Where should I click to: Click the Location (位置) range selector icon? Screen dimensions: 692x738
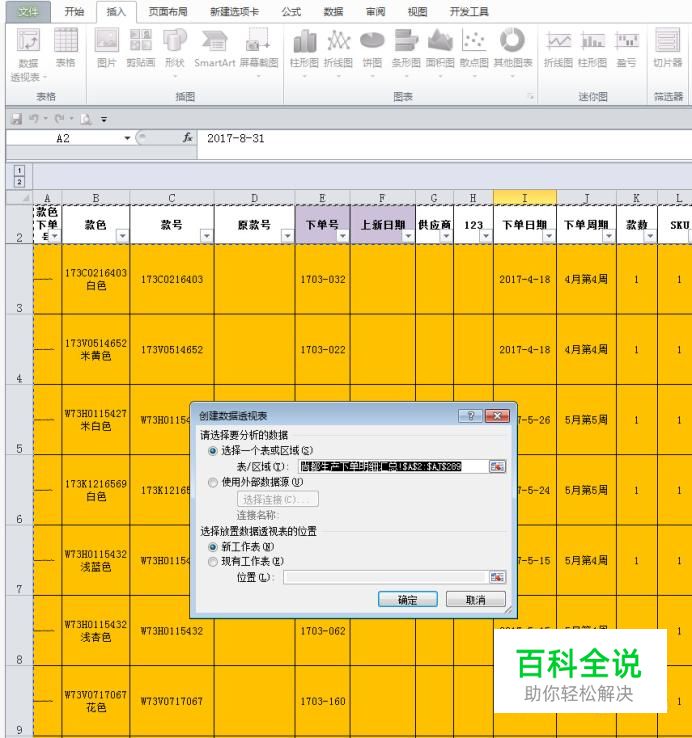coord(497,577)
